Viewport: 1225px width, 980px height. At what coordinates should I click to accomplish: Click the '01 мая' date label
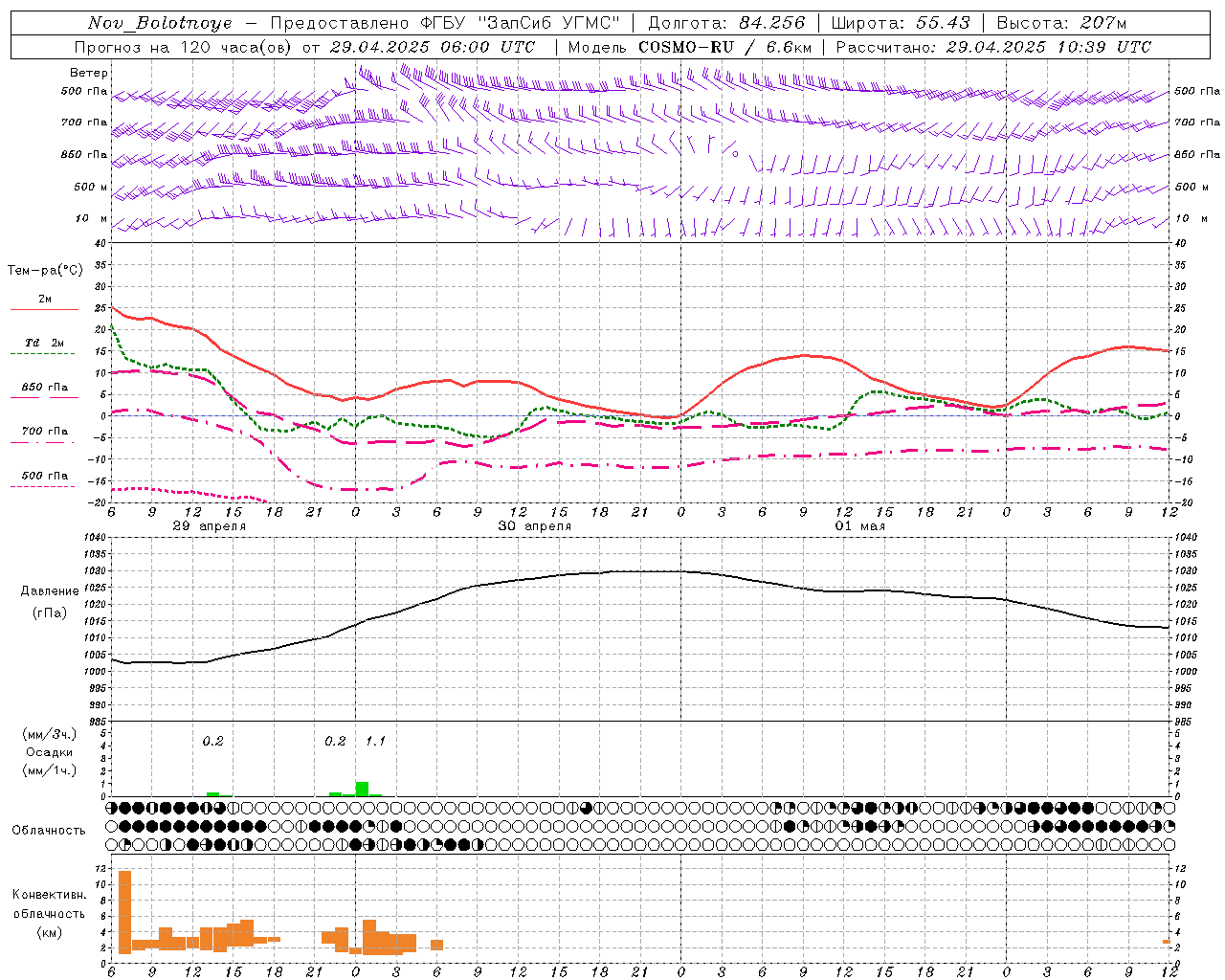859,526
